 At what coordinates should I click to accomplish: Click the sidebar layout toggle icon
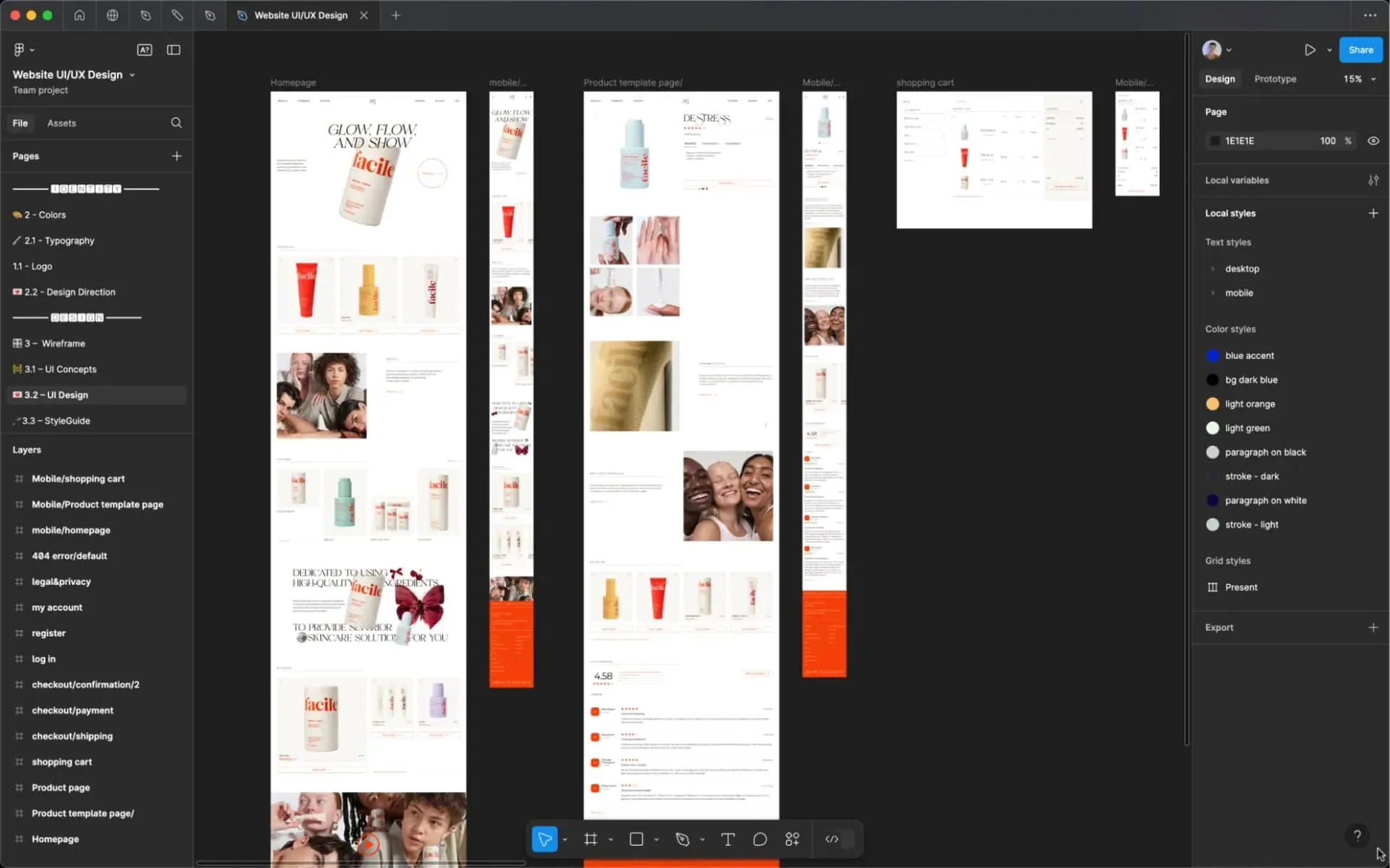(174, 50)
